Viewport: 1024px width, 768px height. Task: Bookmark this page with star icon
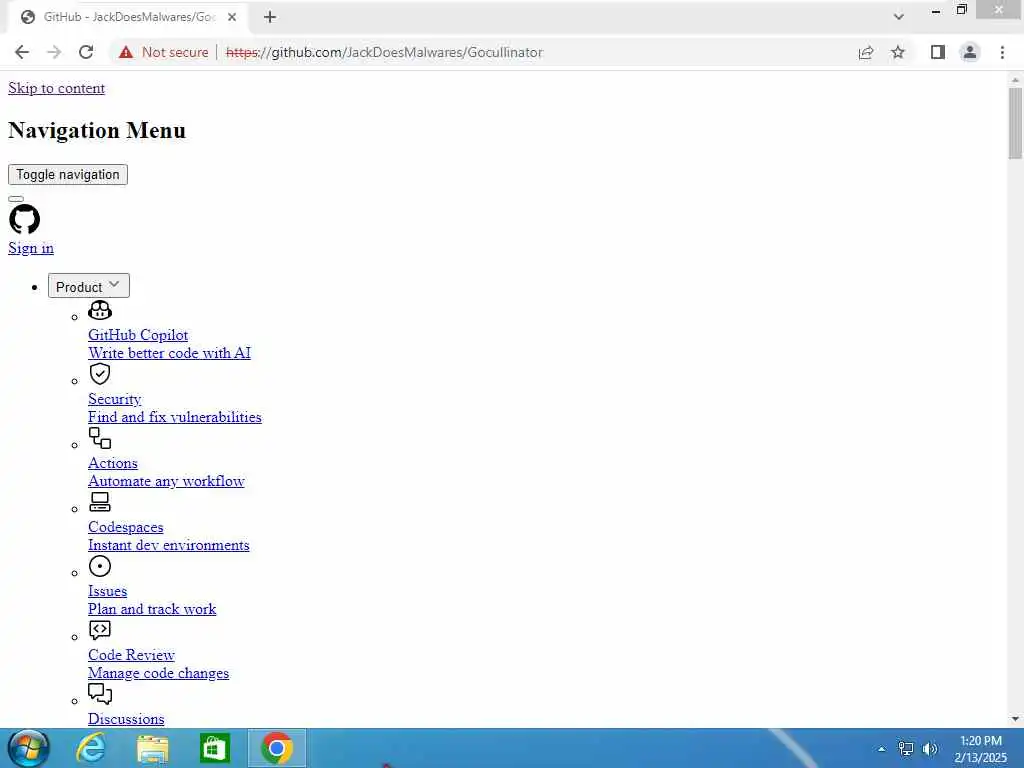click(898, 52)
